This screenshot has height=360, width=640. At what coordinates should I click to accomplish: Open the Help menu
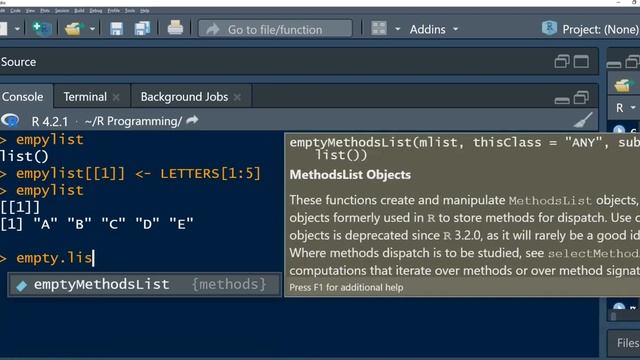pos(144,11)
